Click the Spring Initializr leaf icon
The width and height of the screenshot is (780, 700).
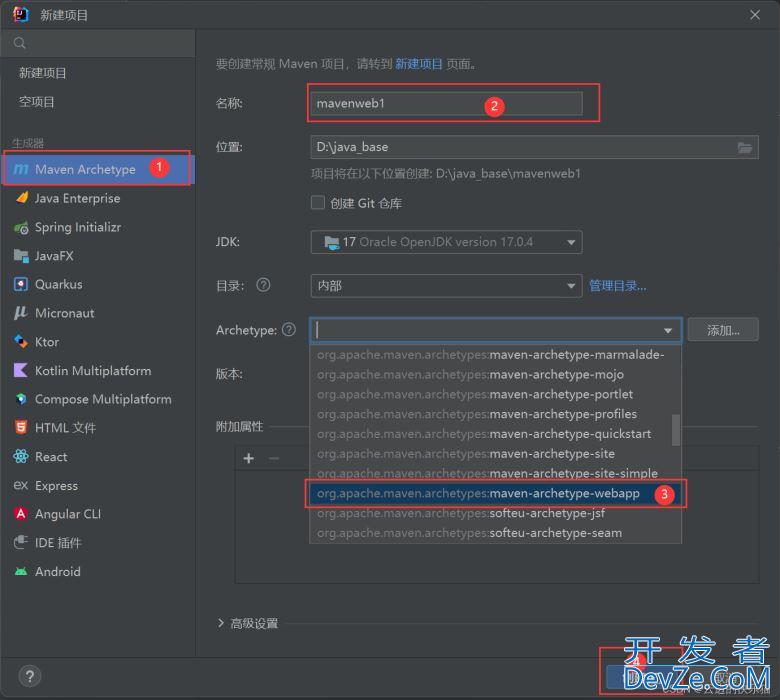(21, 227)
